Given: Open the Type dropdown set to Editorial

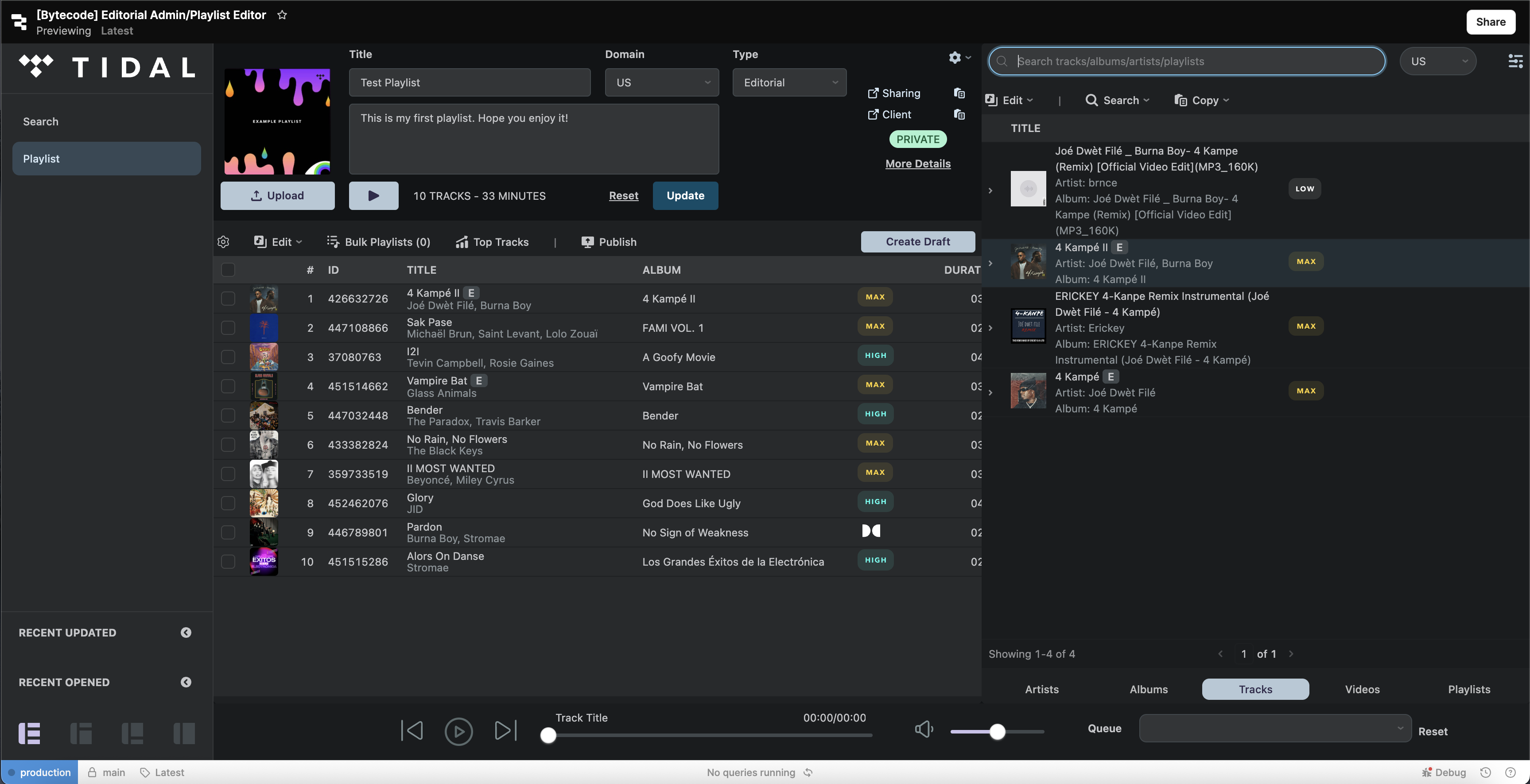Looking at the screenshot, I should (789, 82).
